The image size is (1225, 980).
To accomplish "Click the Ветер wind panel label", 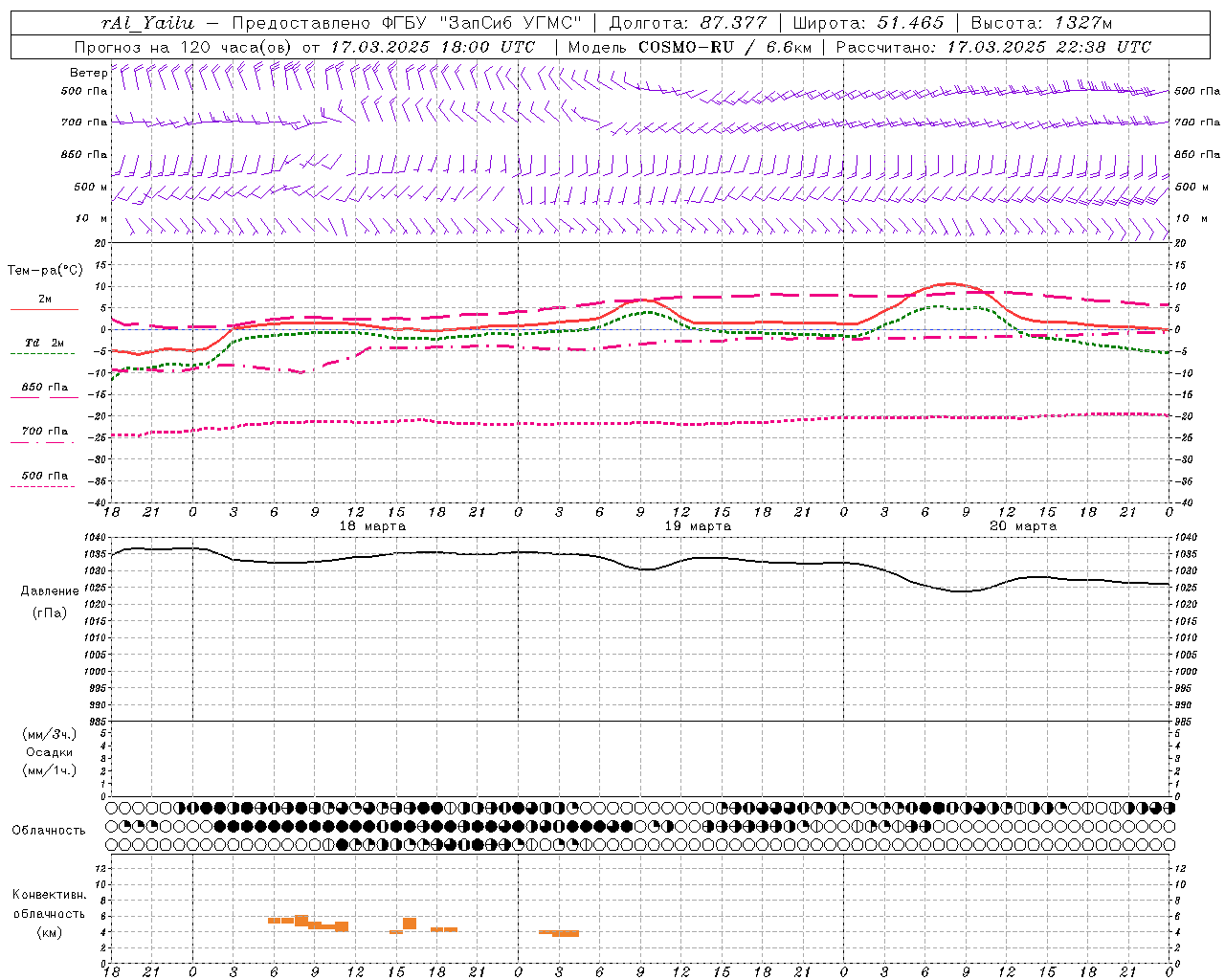I will tap(89, 73).
